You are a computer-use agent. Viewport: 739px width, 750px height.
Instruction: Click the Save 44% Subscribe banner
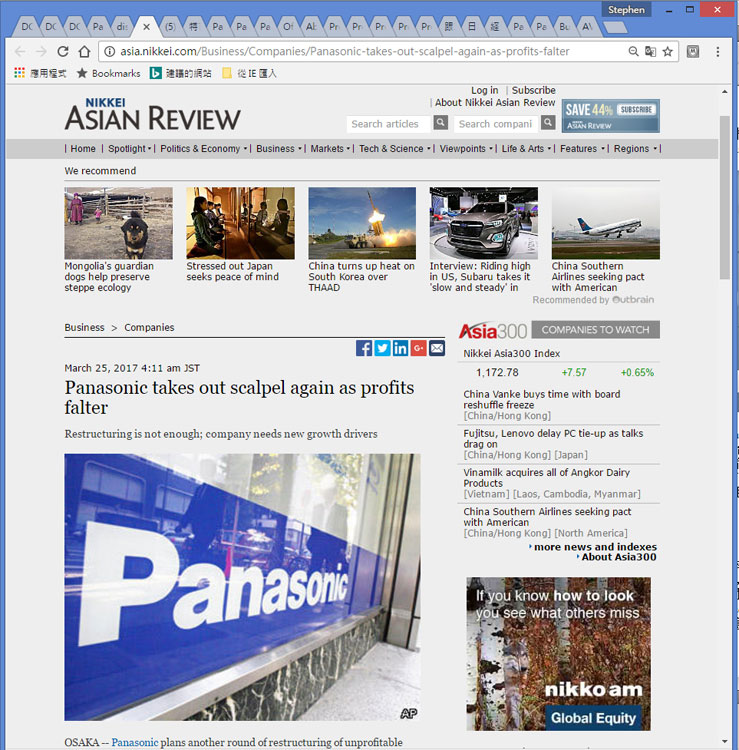click(x=611, y=116)
